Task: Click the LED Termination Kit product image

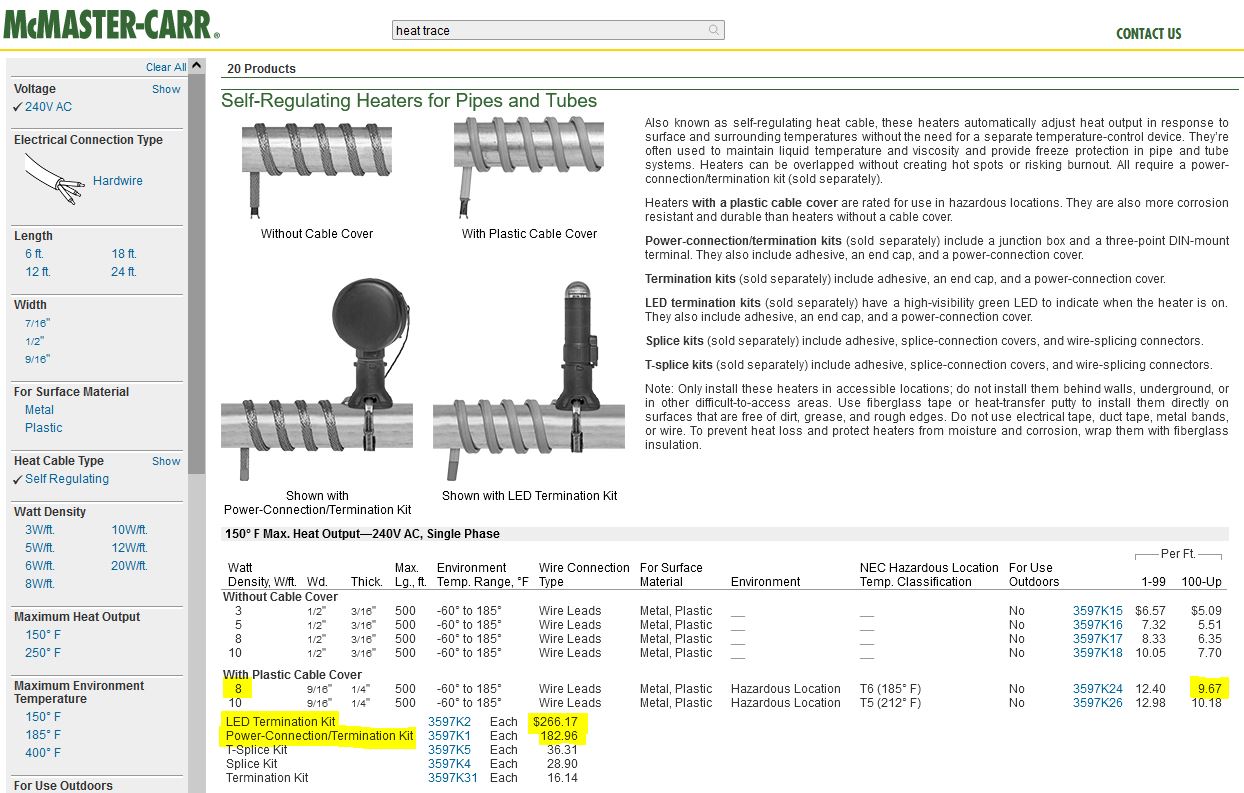Action: point(528,380)
